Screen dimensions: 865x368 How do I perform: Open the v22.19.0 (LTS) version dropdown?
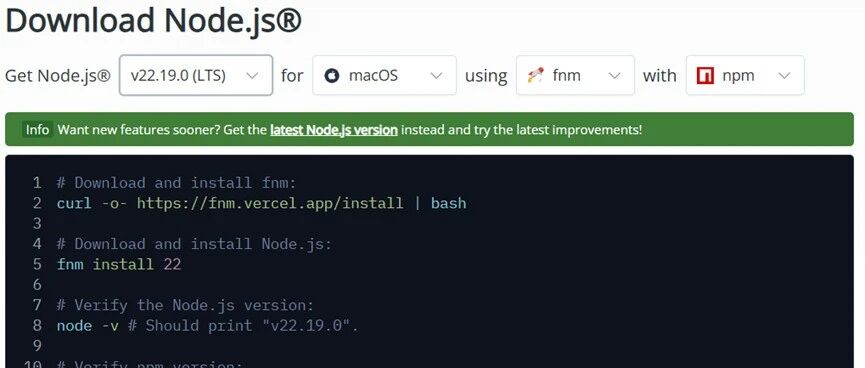(x=196, y=75)
